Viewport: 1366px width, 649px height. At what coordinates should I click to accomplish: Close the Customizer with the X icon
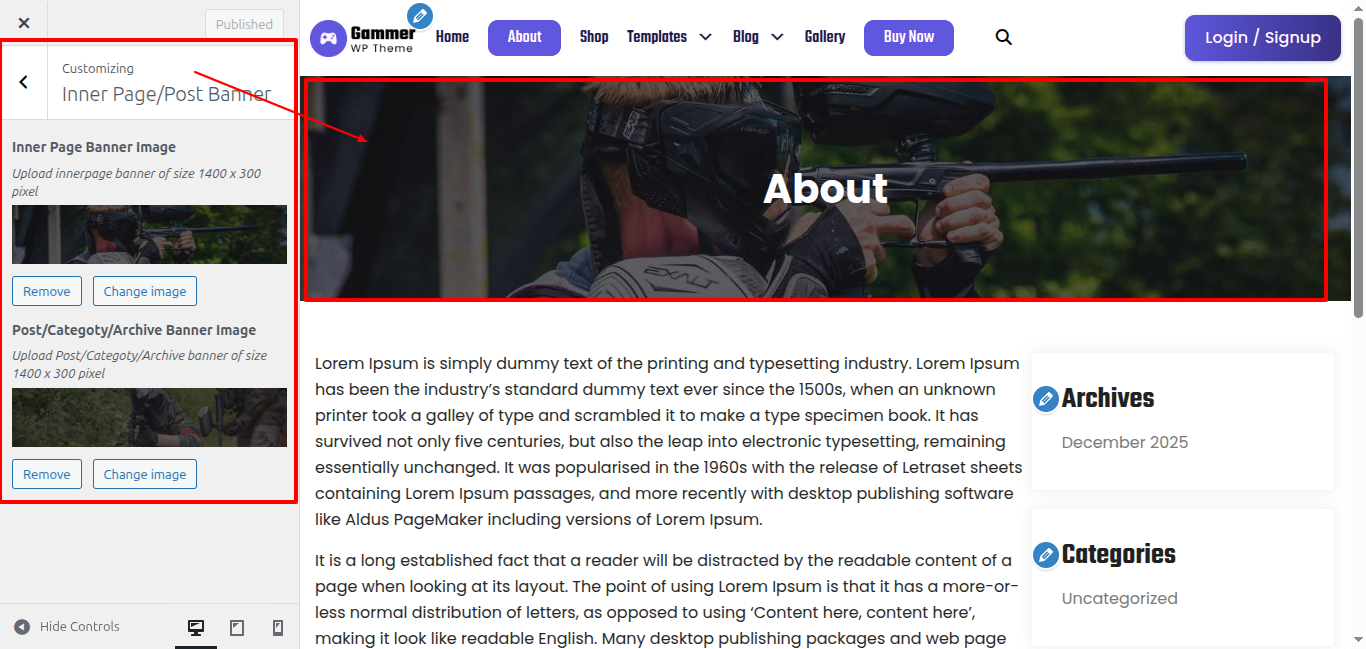click(24, 22)
